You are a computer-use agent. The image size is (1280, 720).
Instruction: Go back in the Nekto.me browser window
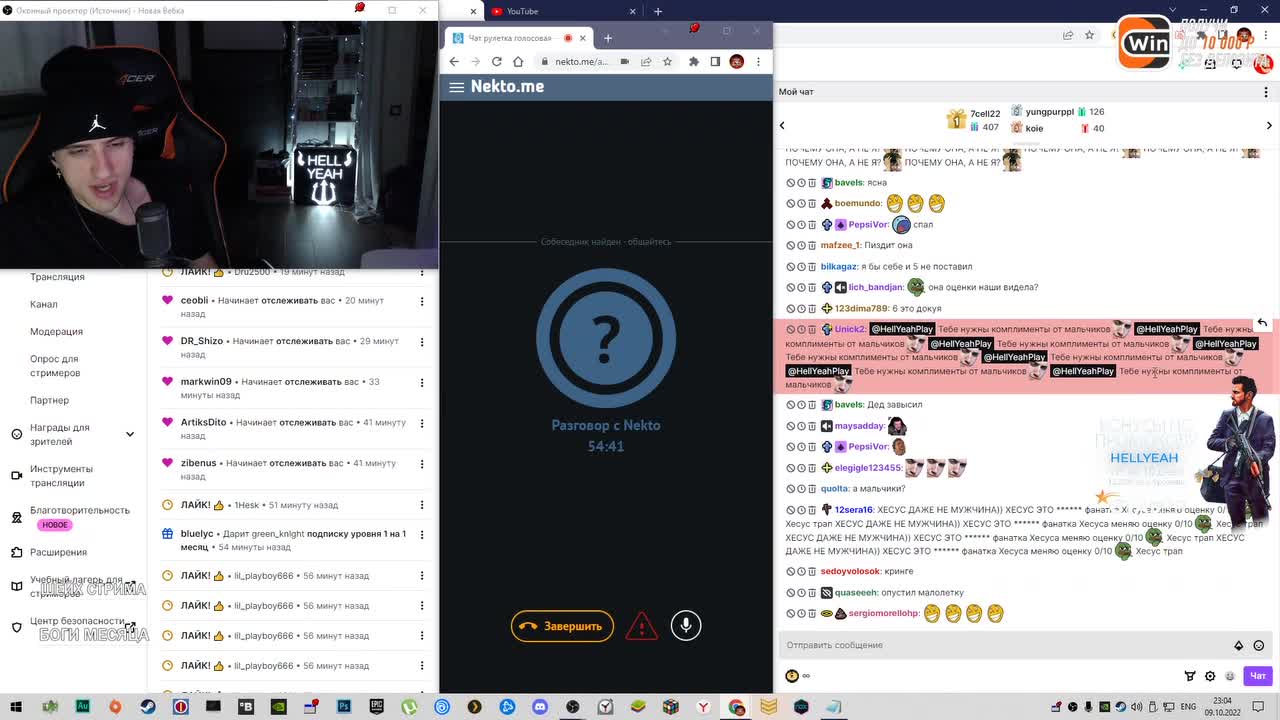[454, 61]
